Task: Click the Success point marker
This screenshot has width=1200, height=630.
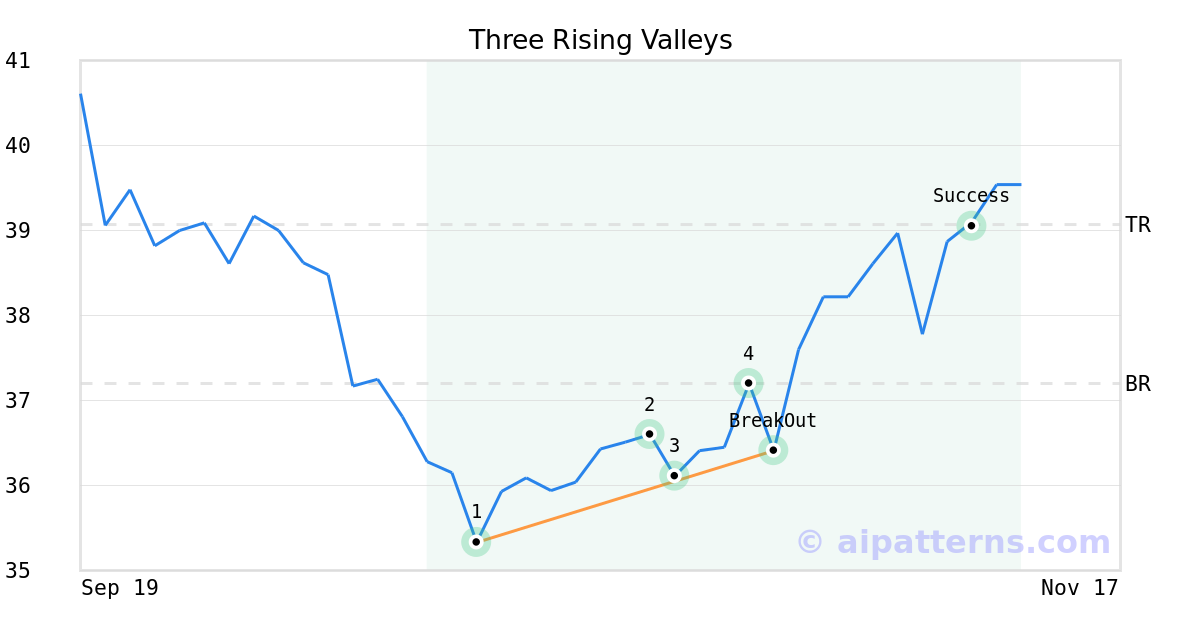Action: [x=971, y=225]
